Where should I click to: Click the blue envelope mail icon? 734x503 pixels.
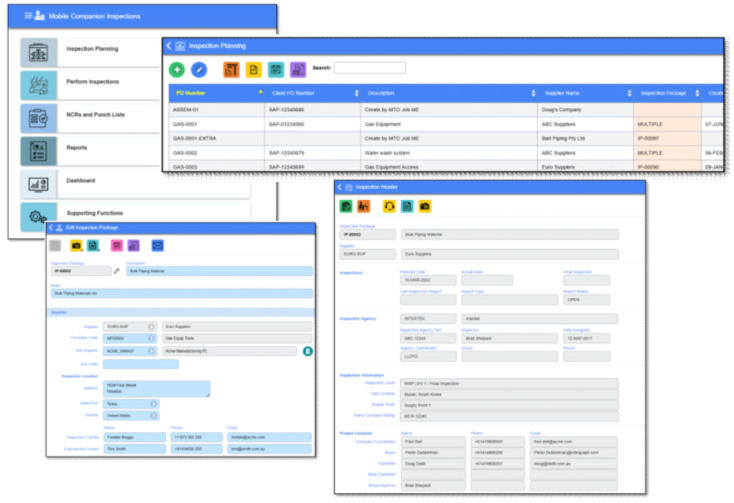[157, 245]
